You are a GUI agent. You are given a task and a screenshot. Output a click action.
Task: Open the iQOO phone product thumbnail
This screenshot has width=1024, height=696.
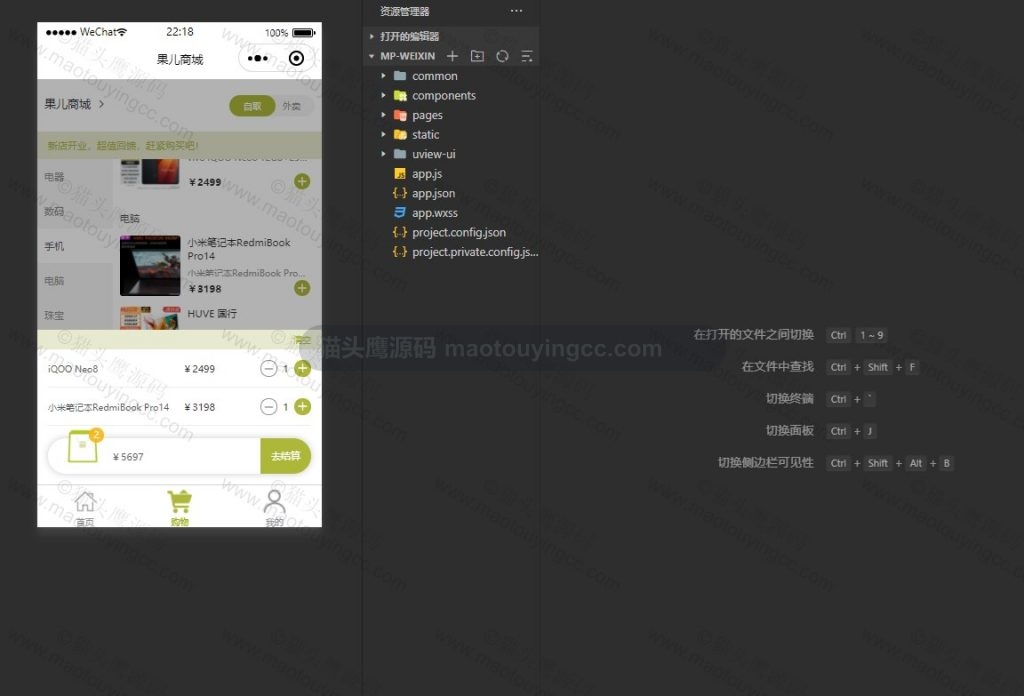point(150,173)
